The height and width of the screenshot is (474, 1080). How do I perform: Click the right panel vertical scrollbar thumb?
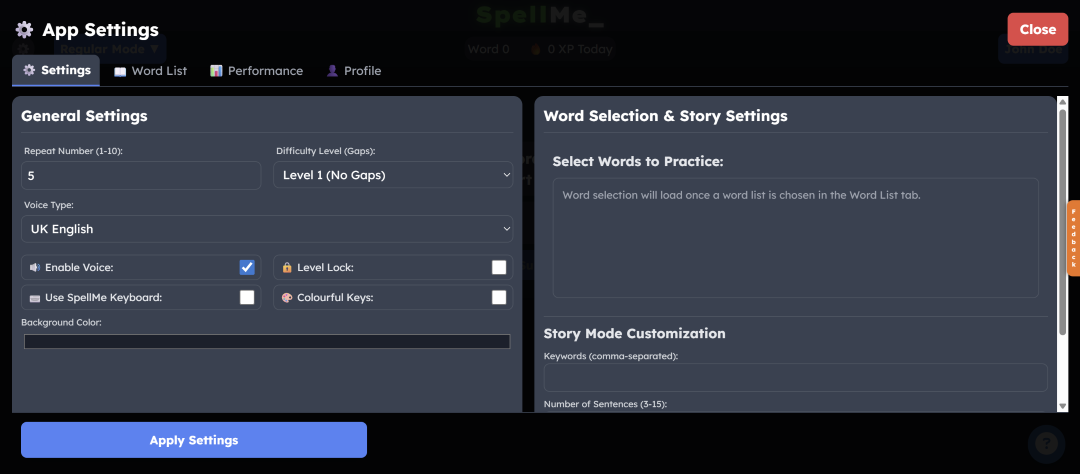point(1062,223)
